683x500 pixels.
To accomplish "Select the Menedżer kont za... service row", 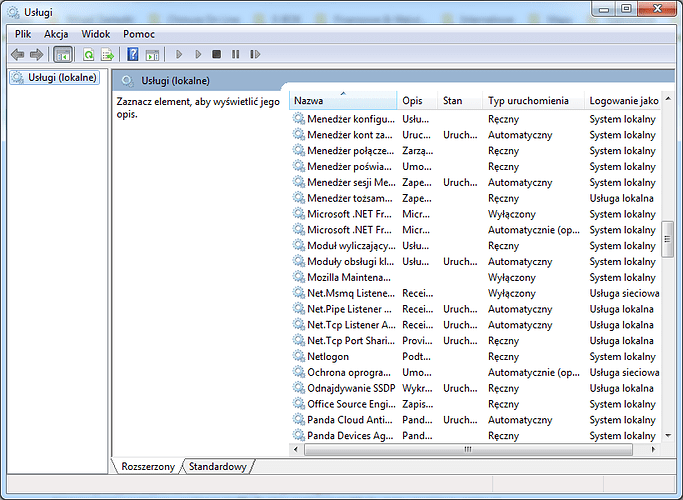I will [x=475, y=135].
